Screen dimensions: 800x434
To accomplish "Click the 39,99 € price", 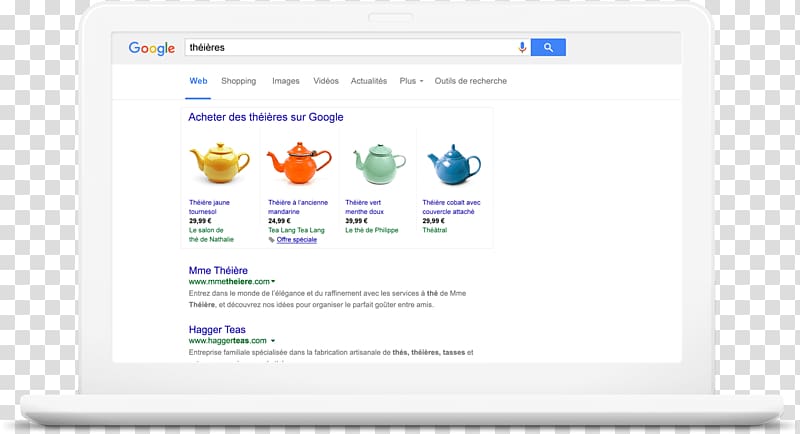I will tap(356, 221).
